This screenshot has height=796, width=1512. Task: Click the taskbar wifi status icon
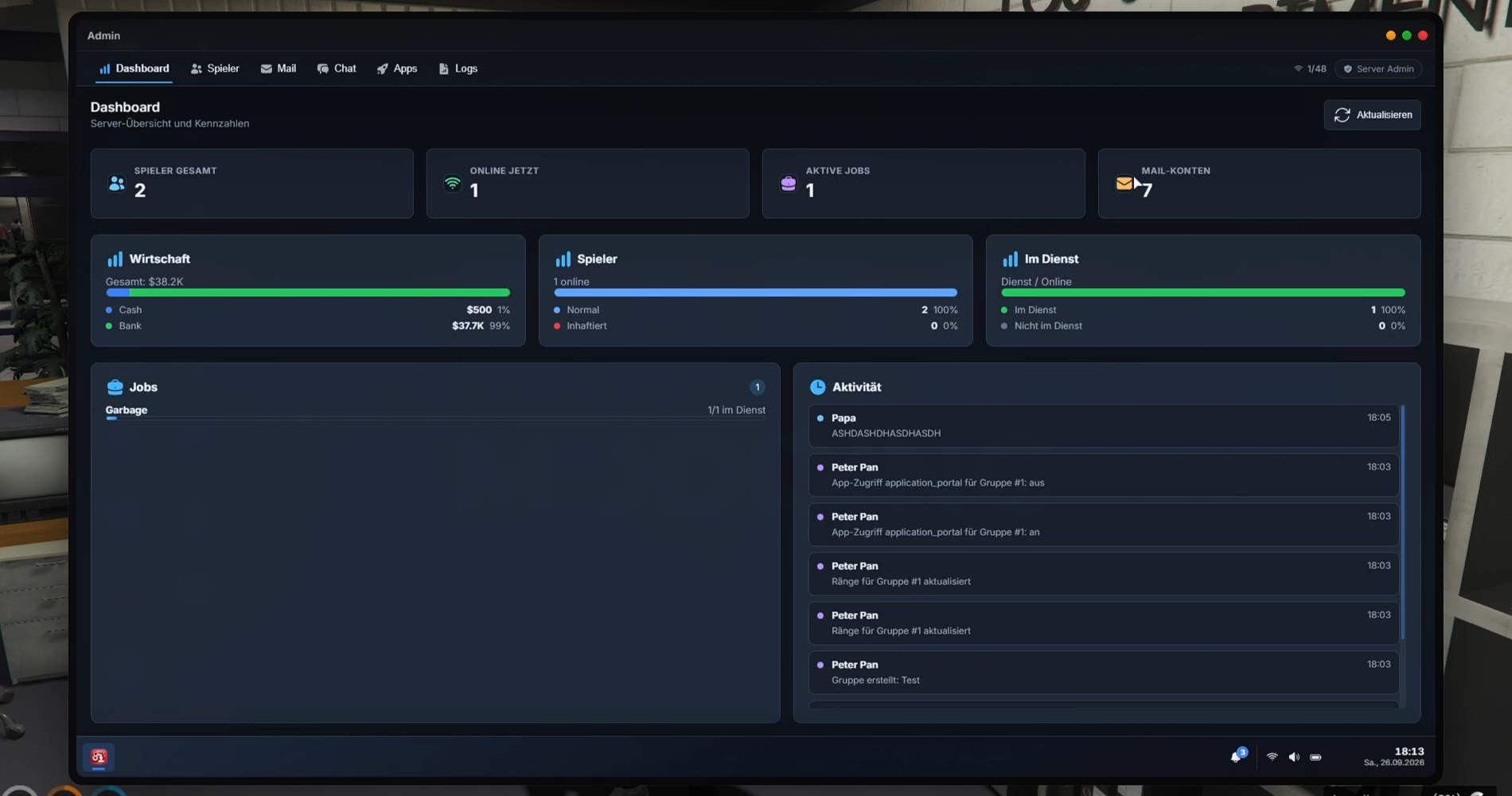point(1272,757)
